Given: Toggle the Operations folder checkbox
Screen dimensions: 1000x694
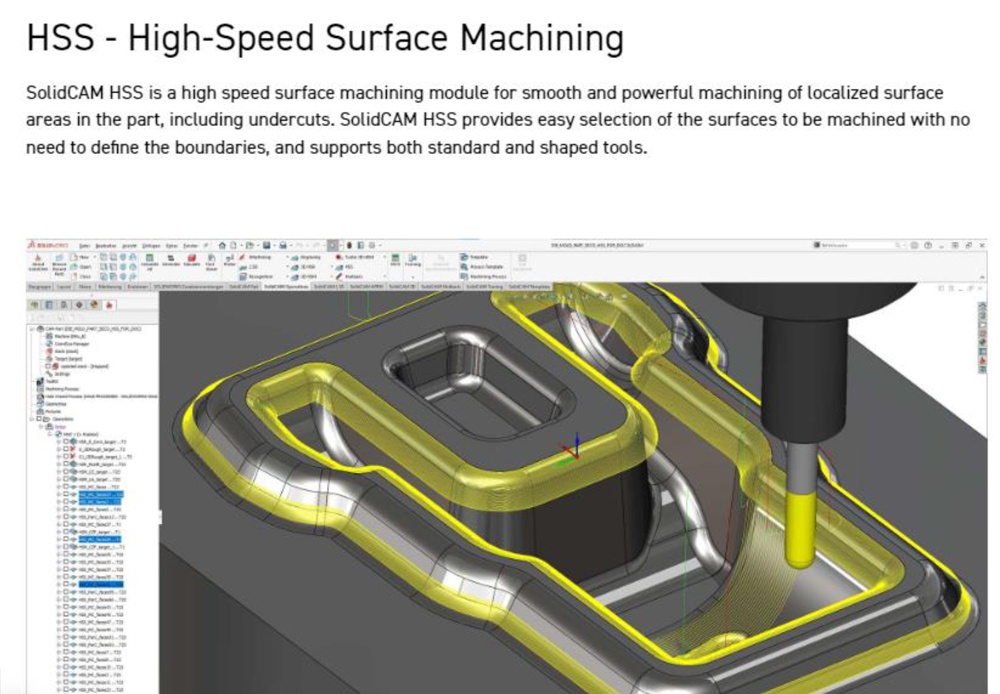Looking at the screenshot, I should tap(39, 418).
